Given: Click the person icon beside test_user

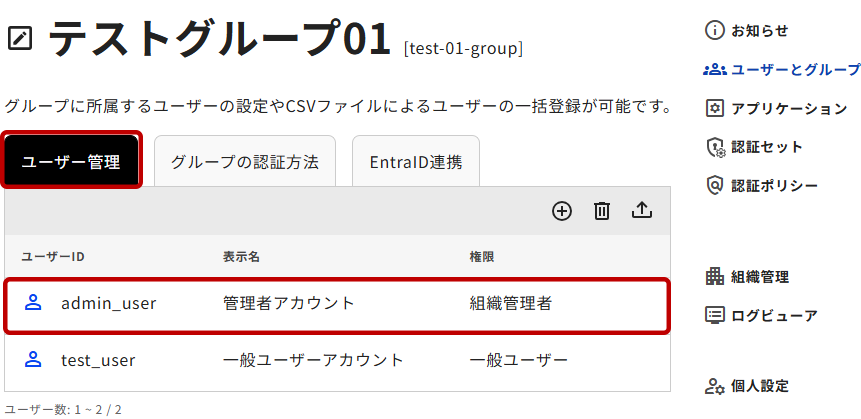Looking at the screenshot, I should tap(33, 359).
